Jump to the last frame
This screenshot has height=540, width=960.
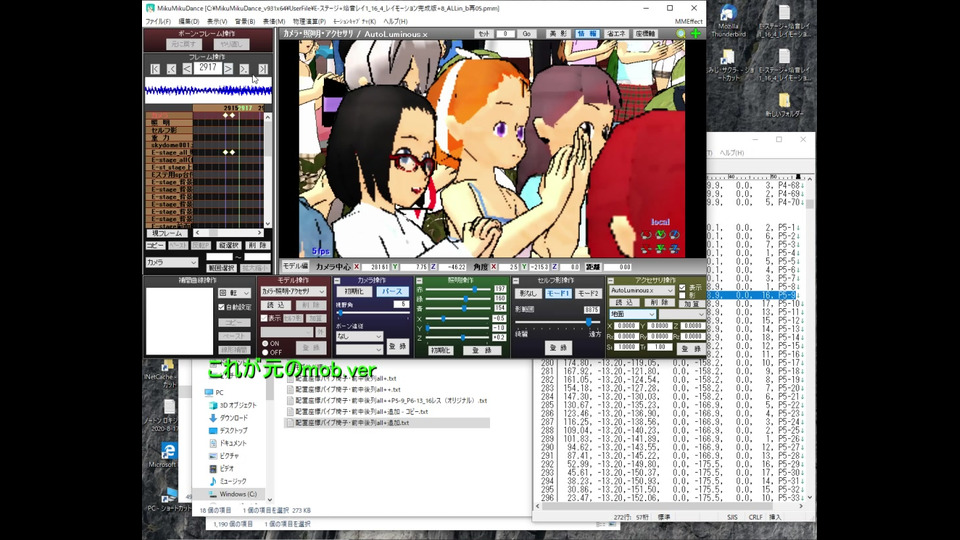[x=263, y=69]
